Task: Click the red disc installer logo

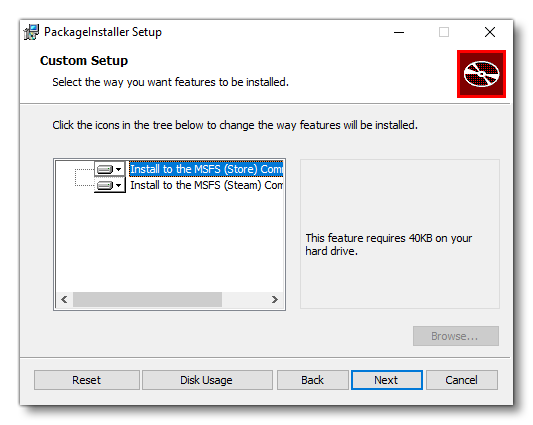Action: [x=481, y=74]
